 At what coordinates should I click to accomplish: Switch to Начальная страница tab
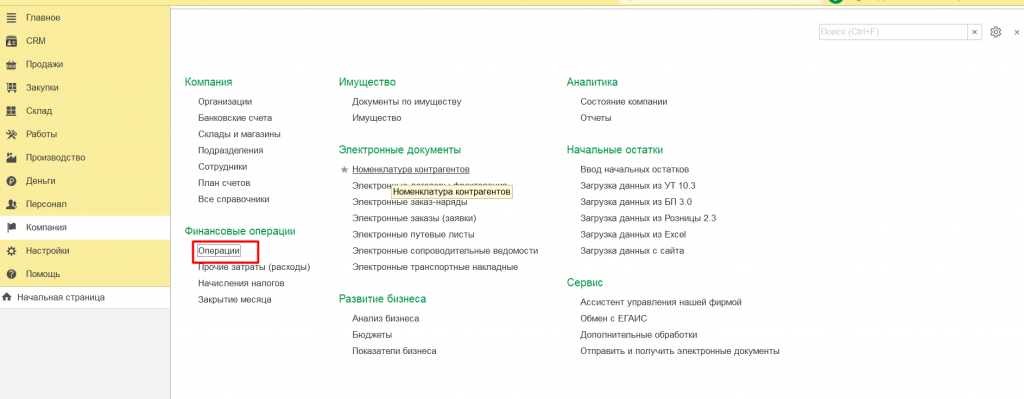tap(61, 297)
